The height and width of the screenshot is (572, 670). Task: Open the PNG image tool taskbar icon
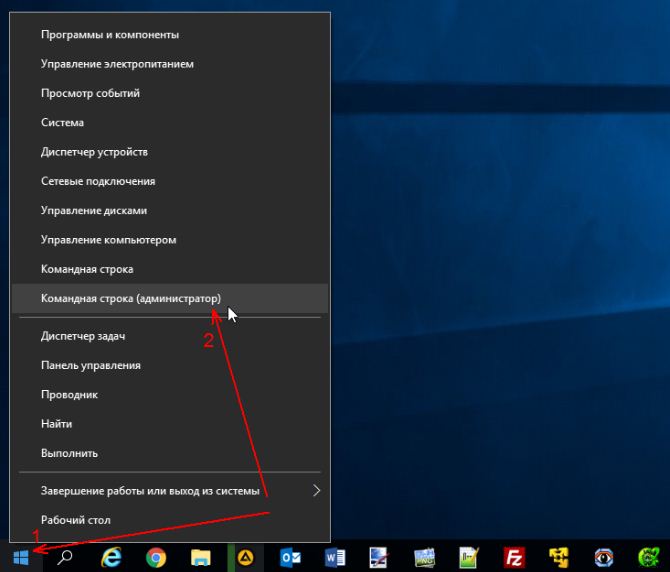(424, 557)
